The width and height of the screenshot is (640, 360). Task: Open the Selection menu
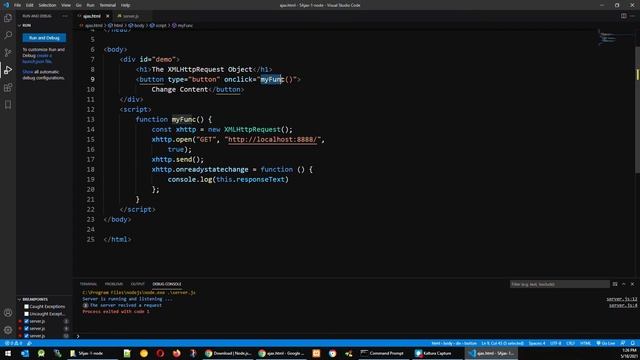(x=47, y=5)
